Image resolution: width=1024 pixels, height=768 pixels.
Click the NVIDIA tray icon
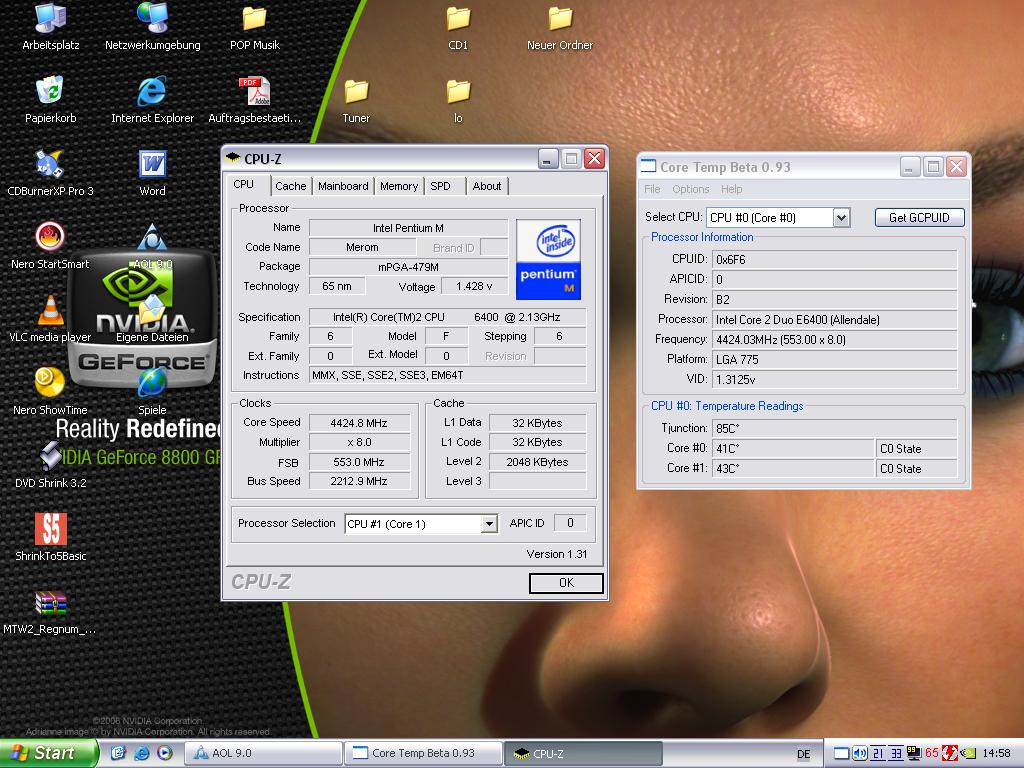(968, 754)
